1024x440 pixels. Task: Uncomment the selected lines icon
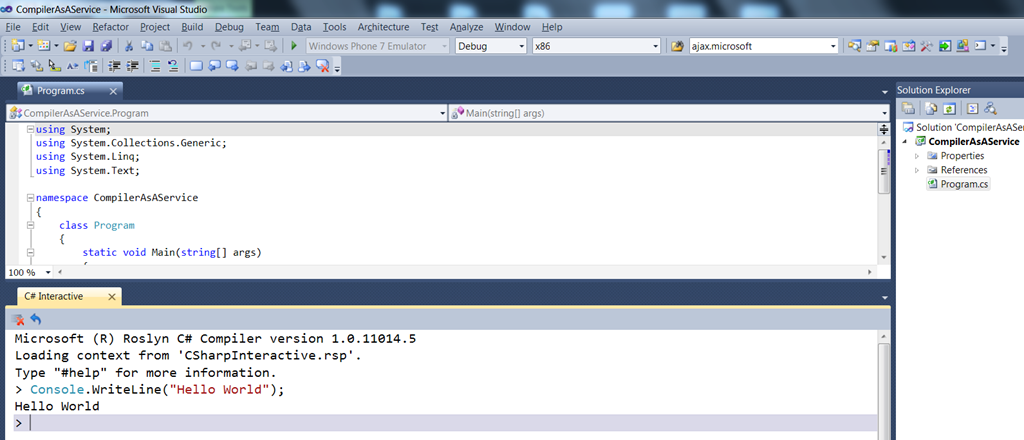pyautogui.click(x=172, y=65)
